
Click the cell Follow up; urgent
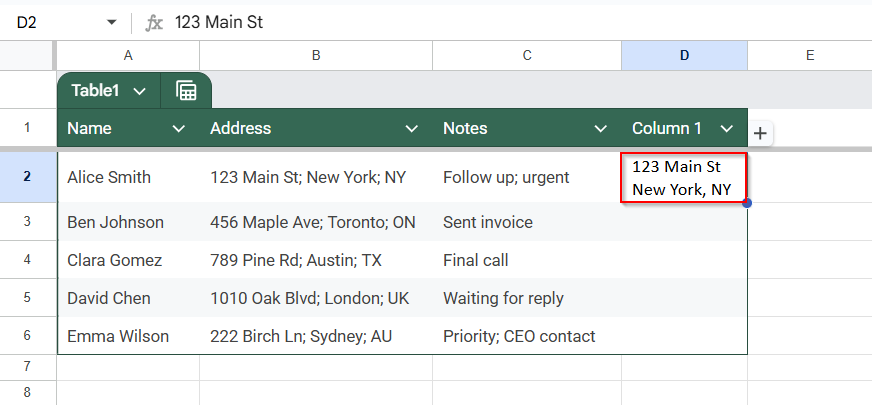point(527,177)
